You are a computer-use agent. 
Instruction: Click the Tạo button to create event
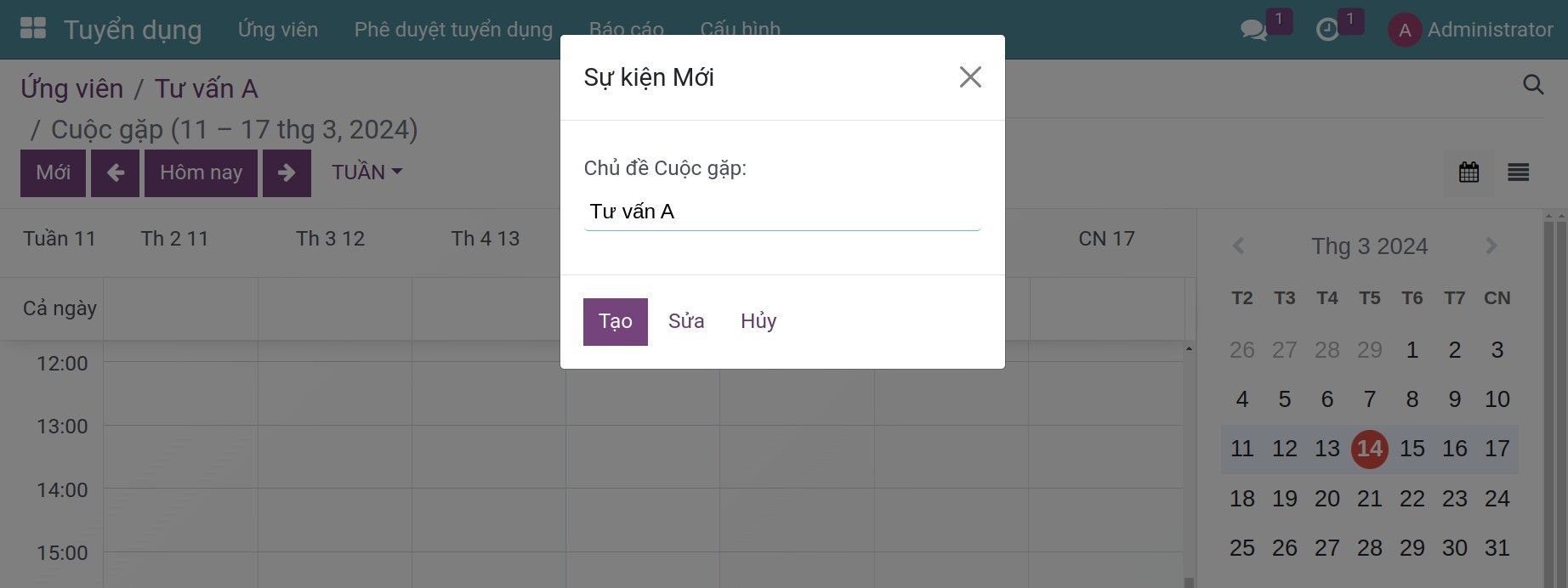coord(616,321)
